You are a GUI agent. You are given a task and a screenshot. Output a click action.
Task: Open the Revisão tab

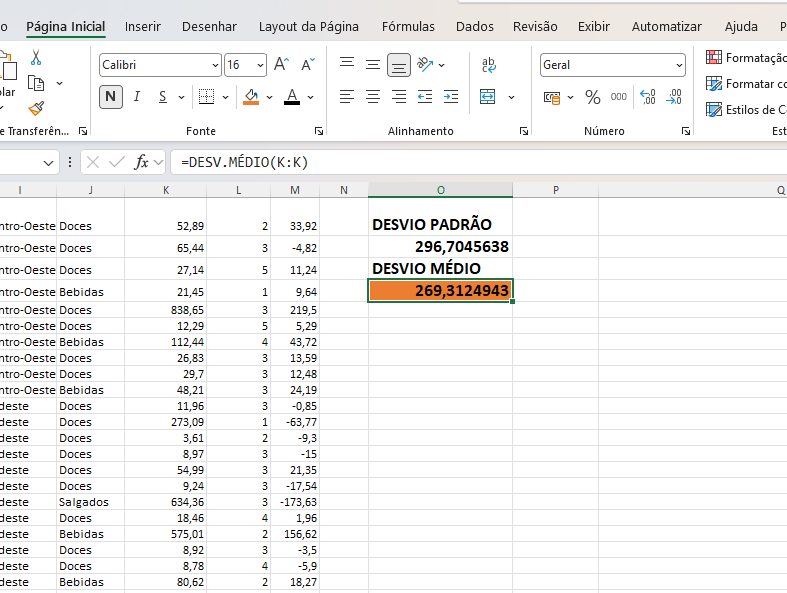535,27
